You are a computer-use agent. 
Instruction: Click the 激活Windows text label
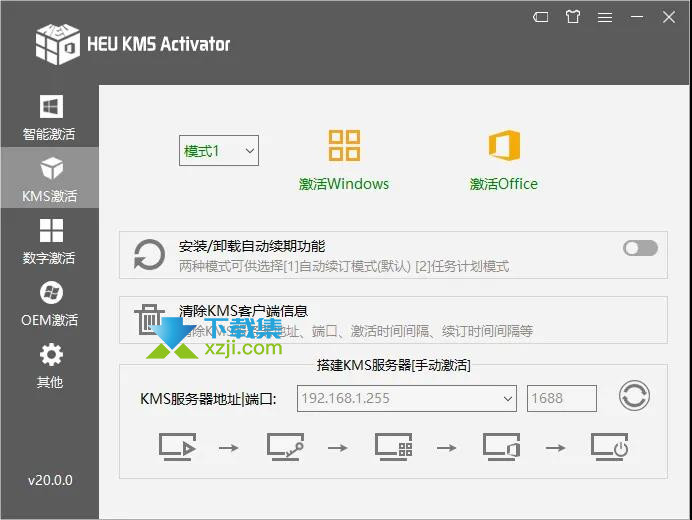[344, 184]
